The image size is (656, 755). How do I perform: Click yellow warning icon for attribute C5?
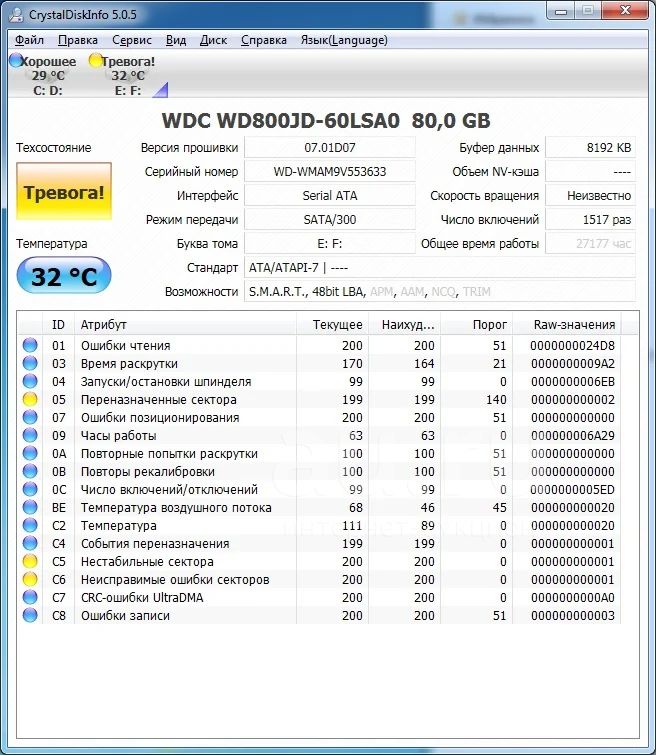pos(30,561)
